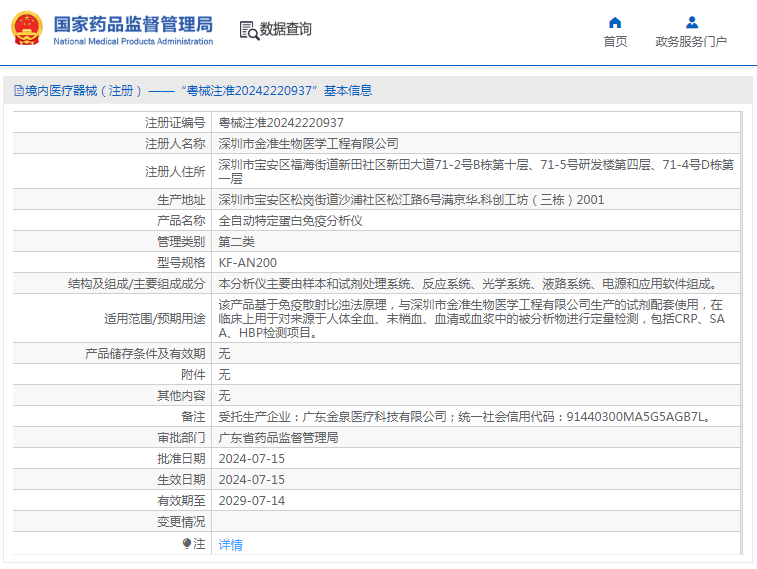Click the 有效期至 row label
The width and height of the screenshot is (757, 569).
181,500
